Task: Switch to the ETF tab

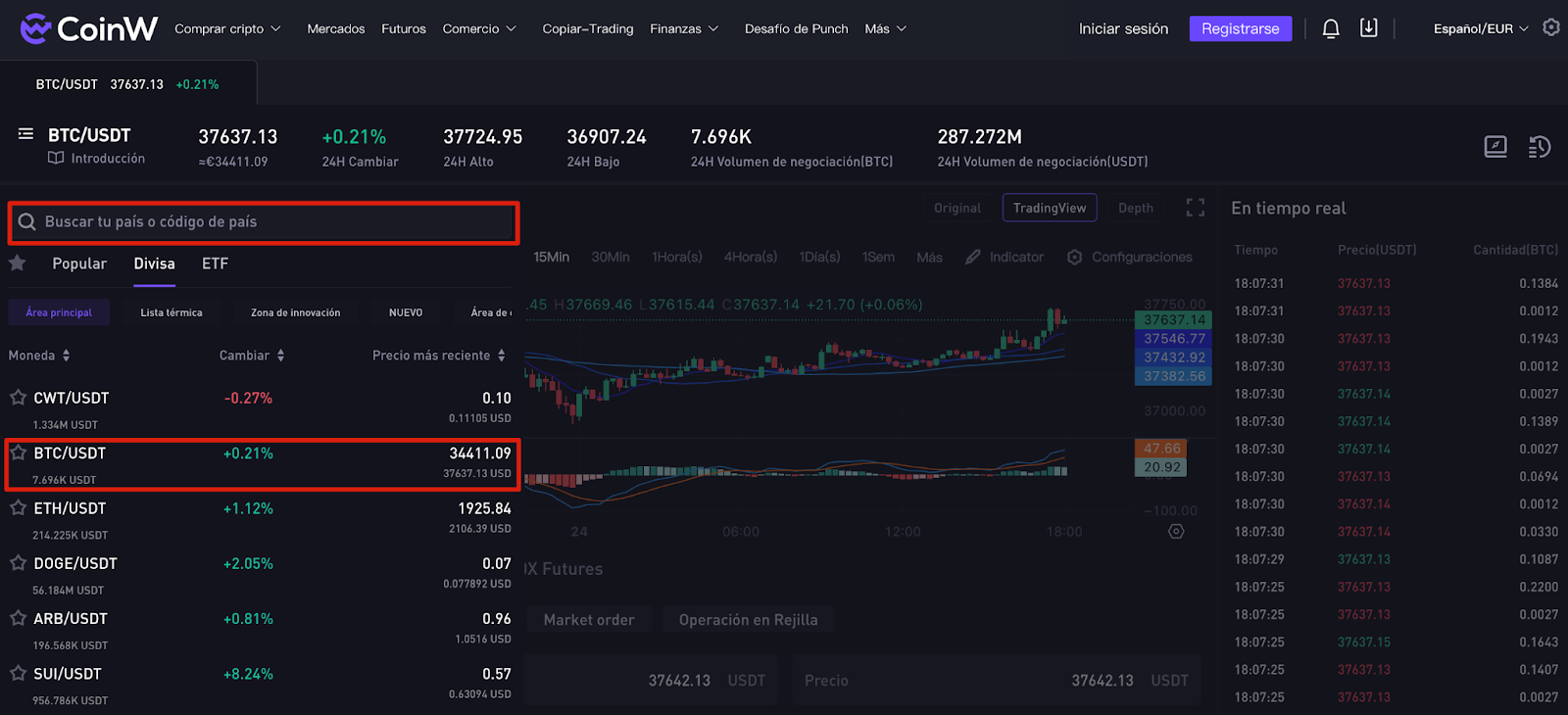Action: pyautogui.click(x=215, y=263)
